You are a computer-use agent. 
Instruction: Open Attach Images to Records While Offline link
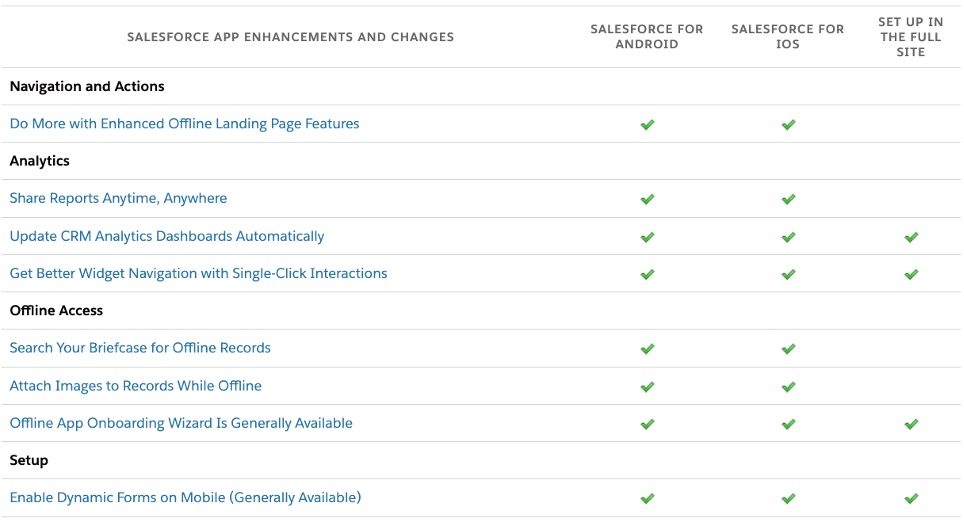click(x=136, y=386)
